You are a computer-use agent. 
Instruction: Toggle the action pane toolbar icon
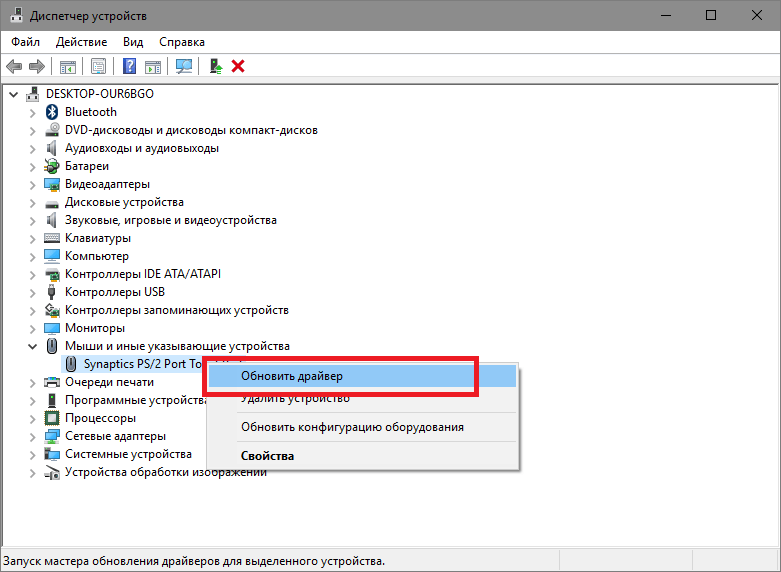pyautogui.click(x=153, y=66)
